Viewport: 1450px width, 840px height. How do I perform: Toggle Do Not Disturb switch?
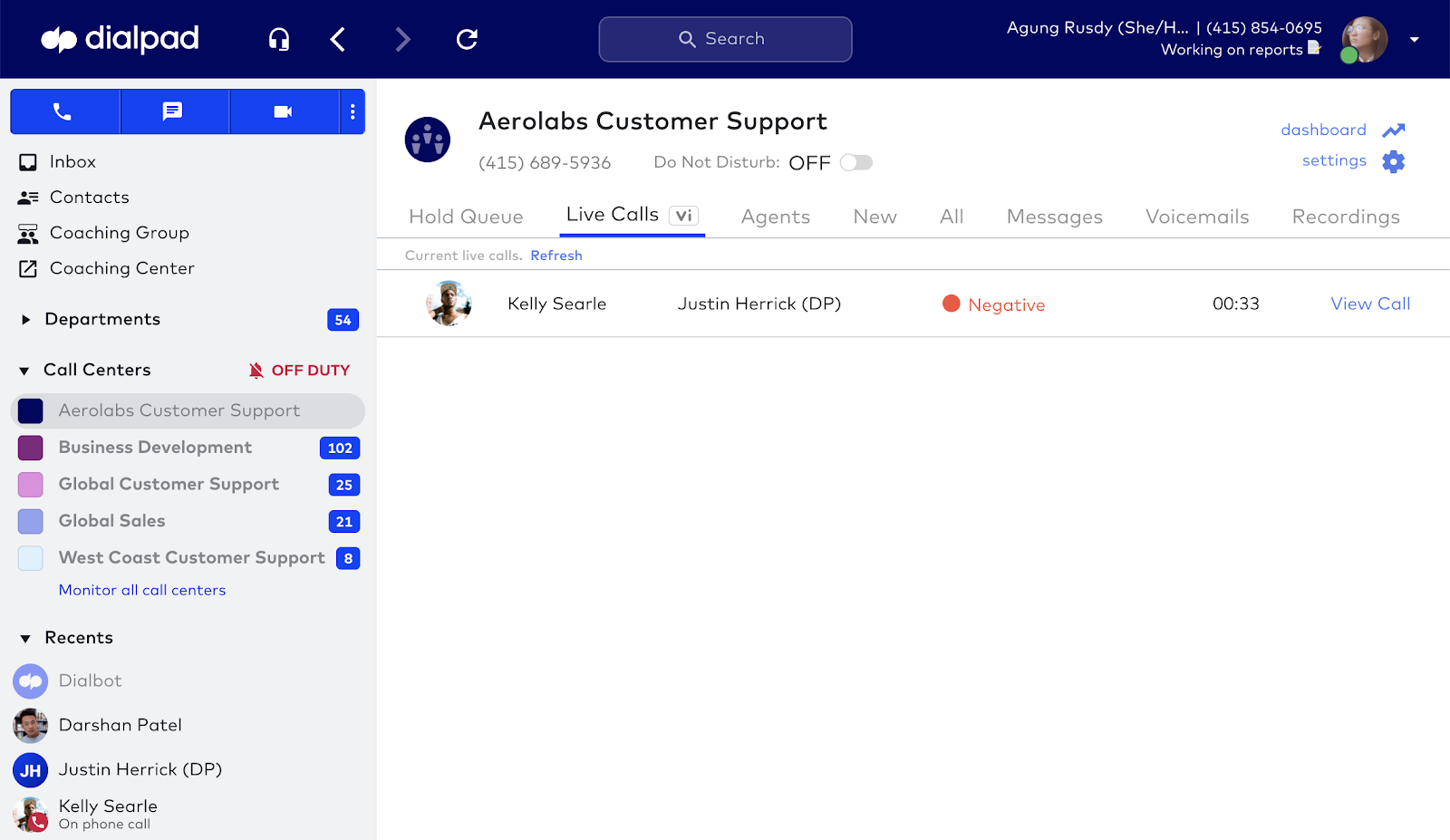coord(856,162)
